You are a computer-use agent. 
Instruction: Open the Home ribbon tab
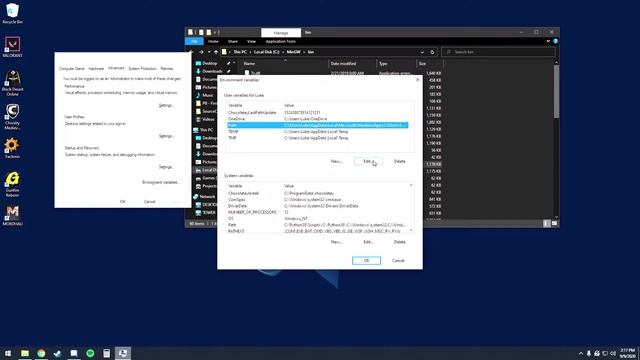pos(213,41)
